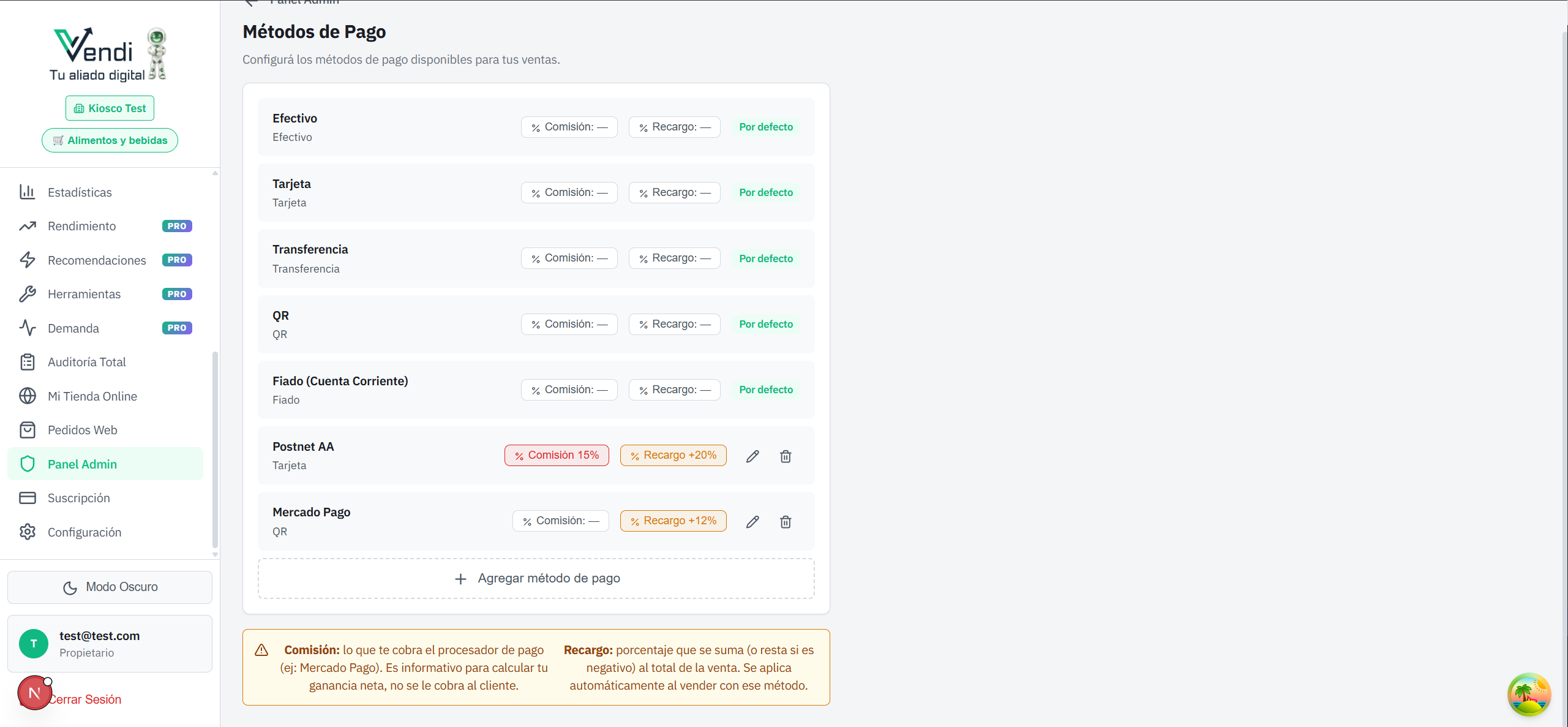Toggle the Por defecto badge for Efectivo
Screen dimensions: 1568x727
point(765,127)
